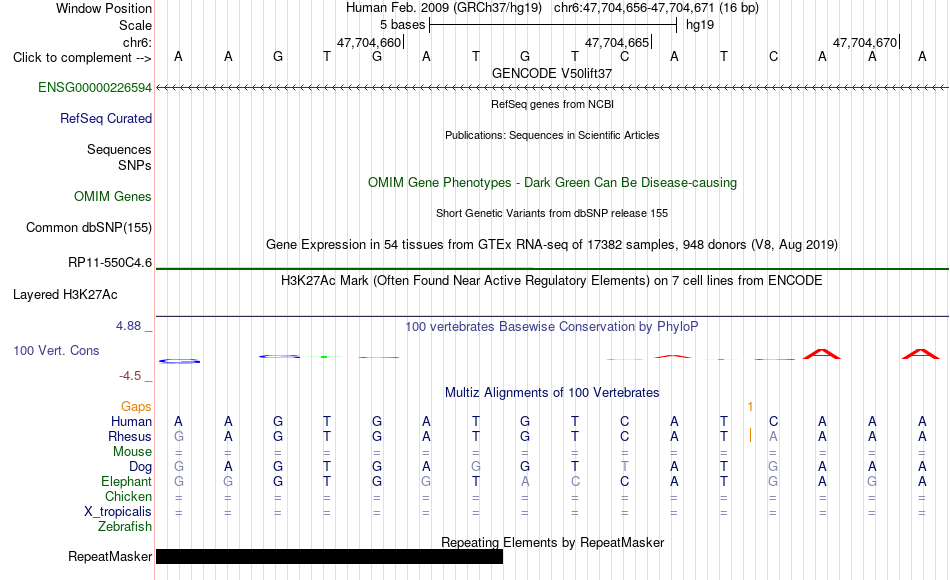Click the SNPs label
950x580 pixels.
pyautogui.click(x=135, y=165)
